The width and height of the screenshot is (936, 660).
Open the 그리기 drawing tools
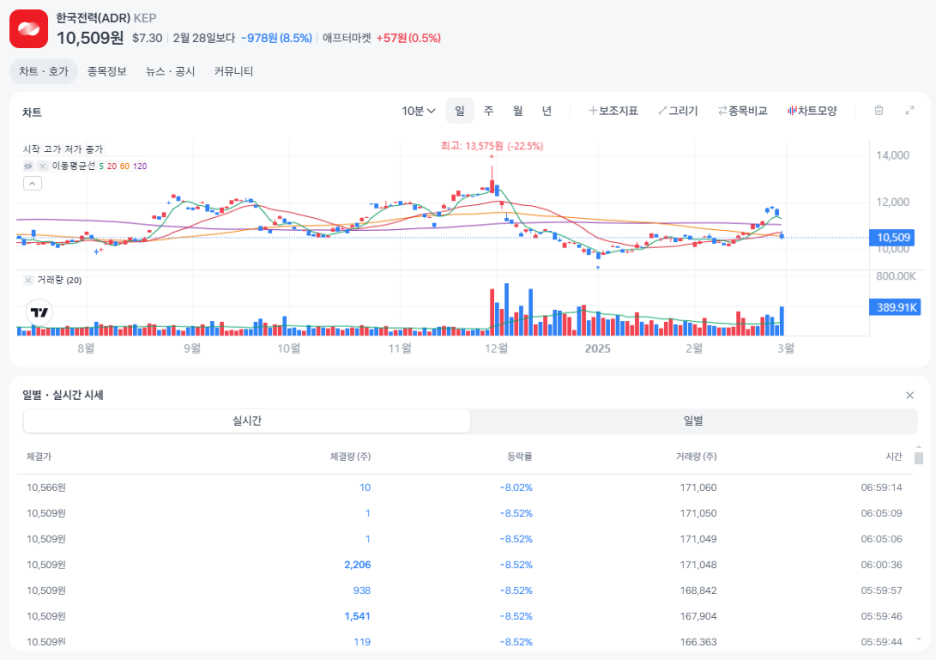678,111
